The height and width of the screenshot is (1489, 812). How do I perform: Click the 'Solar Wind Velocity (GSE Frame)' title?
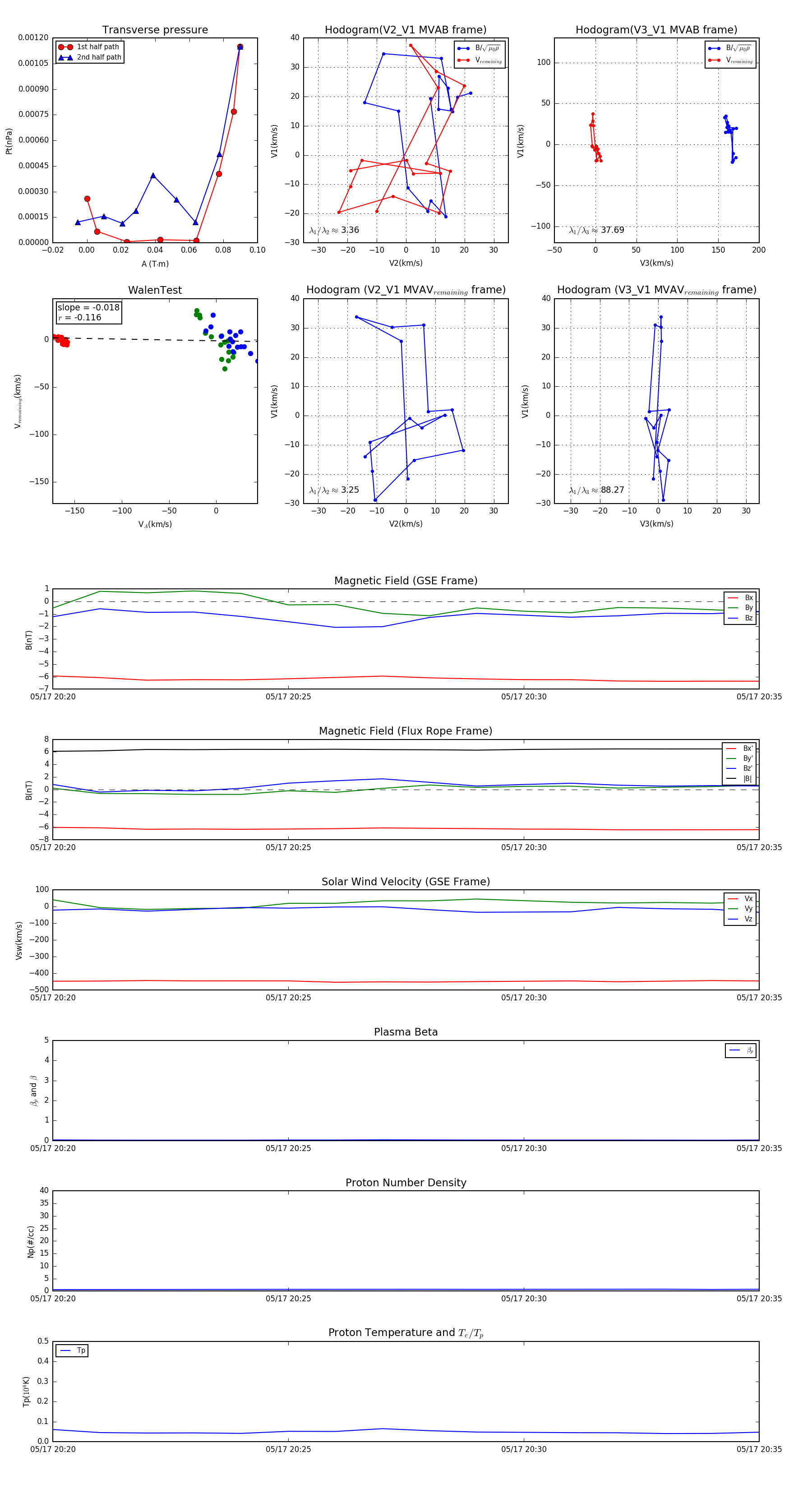click(406, 882)
